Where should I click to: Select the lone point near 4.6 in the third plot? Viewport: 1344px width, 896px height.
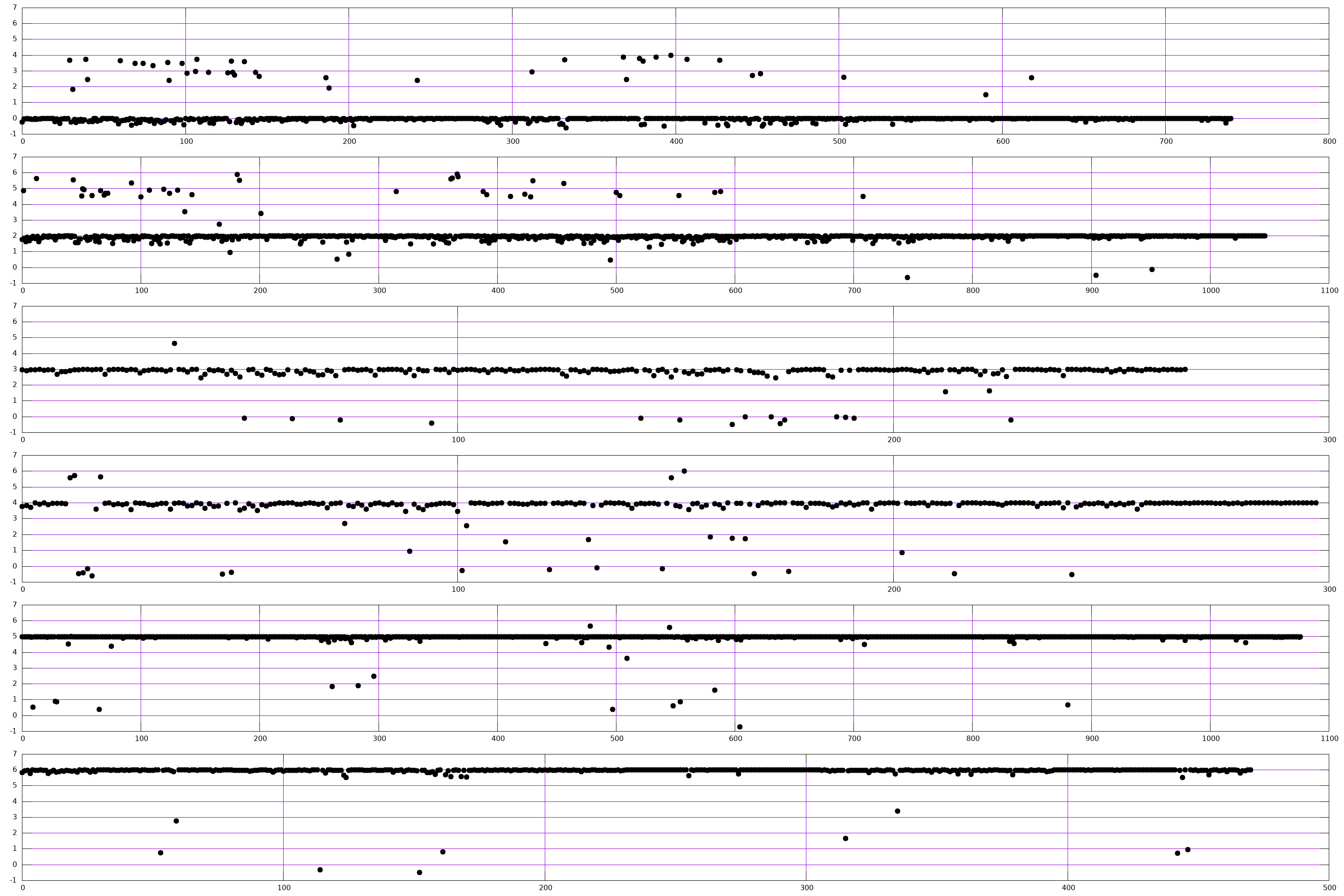[174, 344]
